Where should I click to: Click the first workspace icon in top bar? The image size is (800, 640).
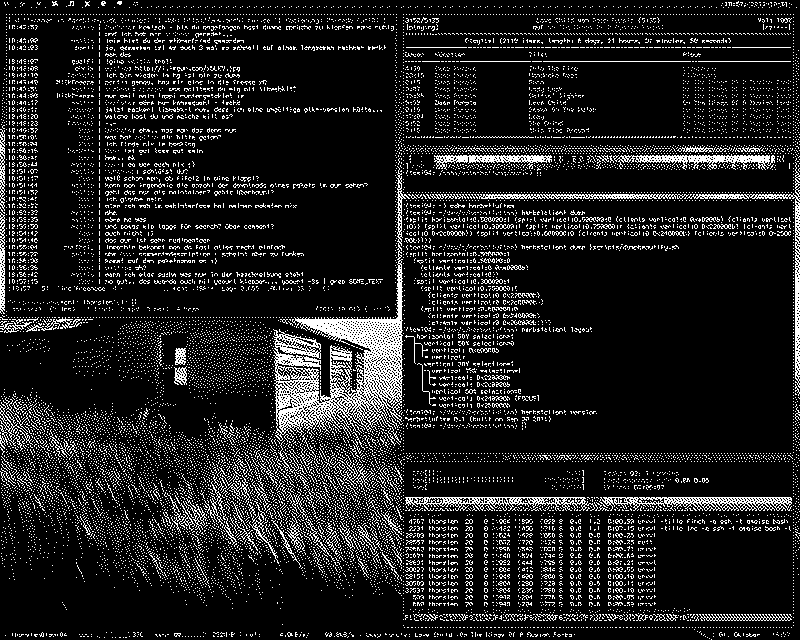[7, 4]
